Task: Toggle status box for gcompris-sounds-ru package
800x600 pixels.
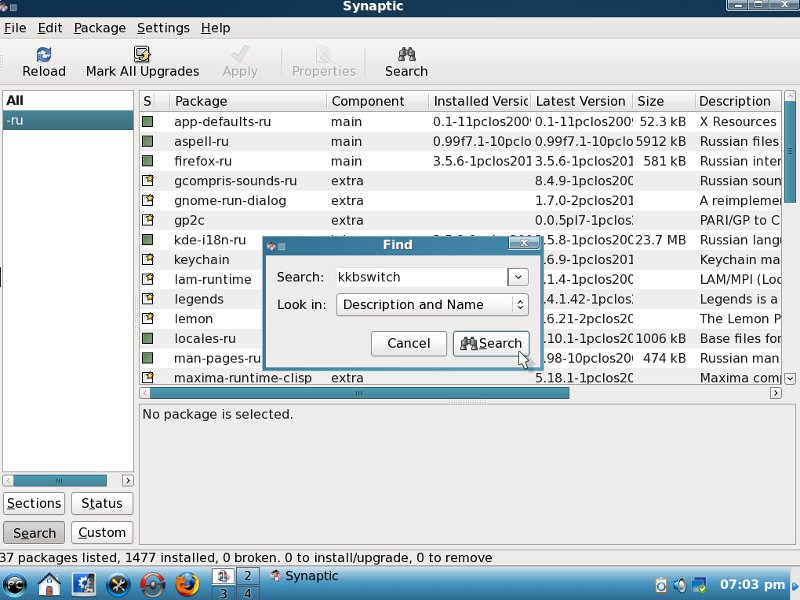Action: [x=148, y=181]
